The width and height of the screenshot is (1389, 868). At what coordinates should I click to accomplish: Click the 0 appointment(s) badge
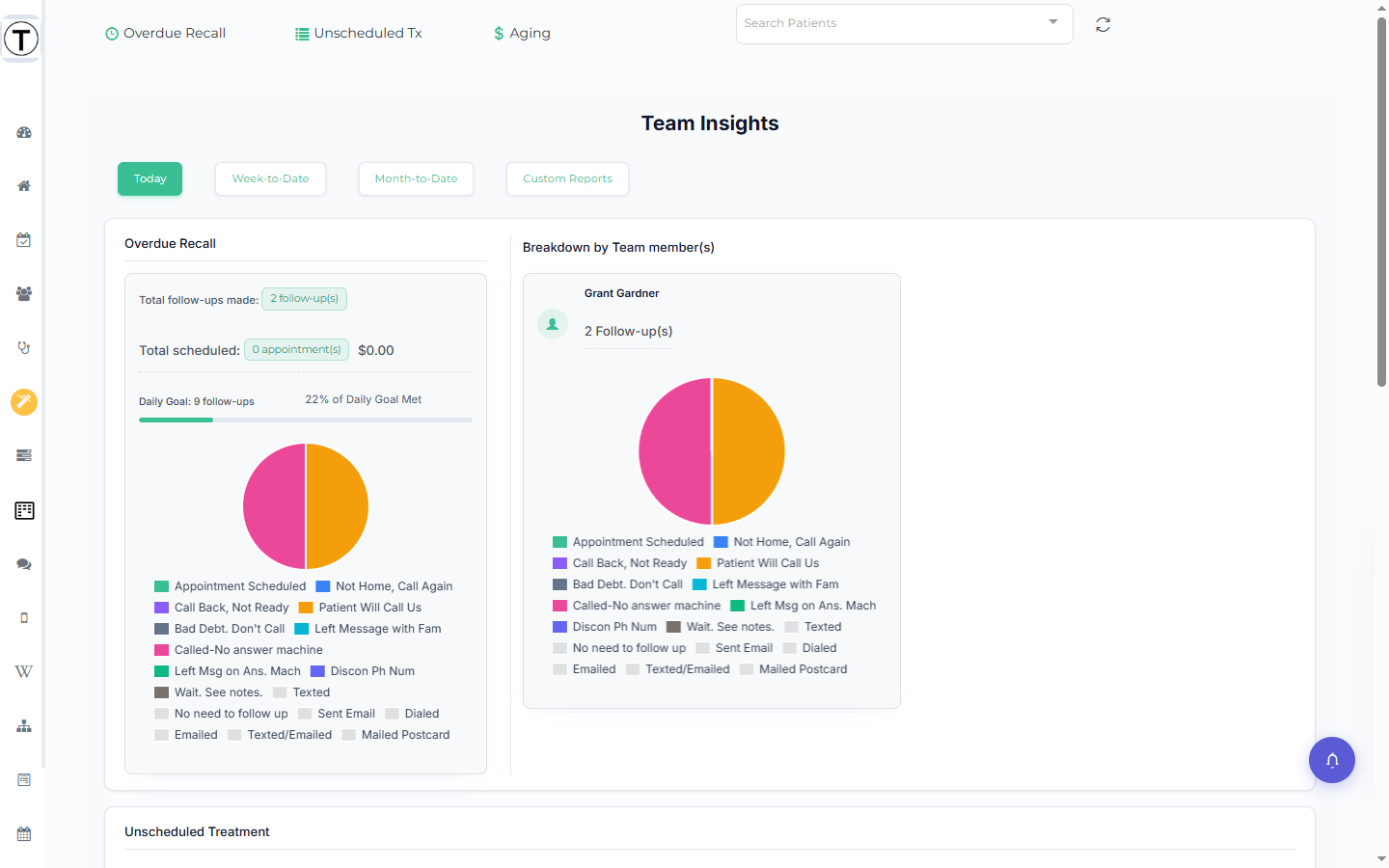[296, 349]
